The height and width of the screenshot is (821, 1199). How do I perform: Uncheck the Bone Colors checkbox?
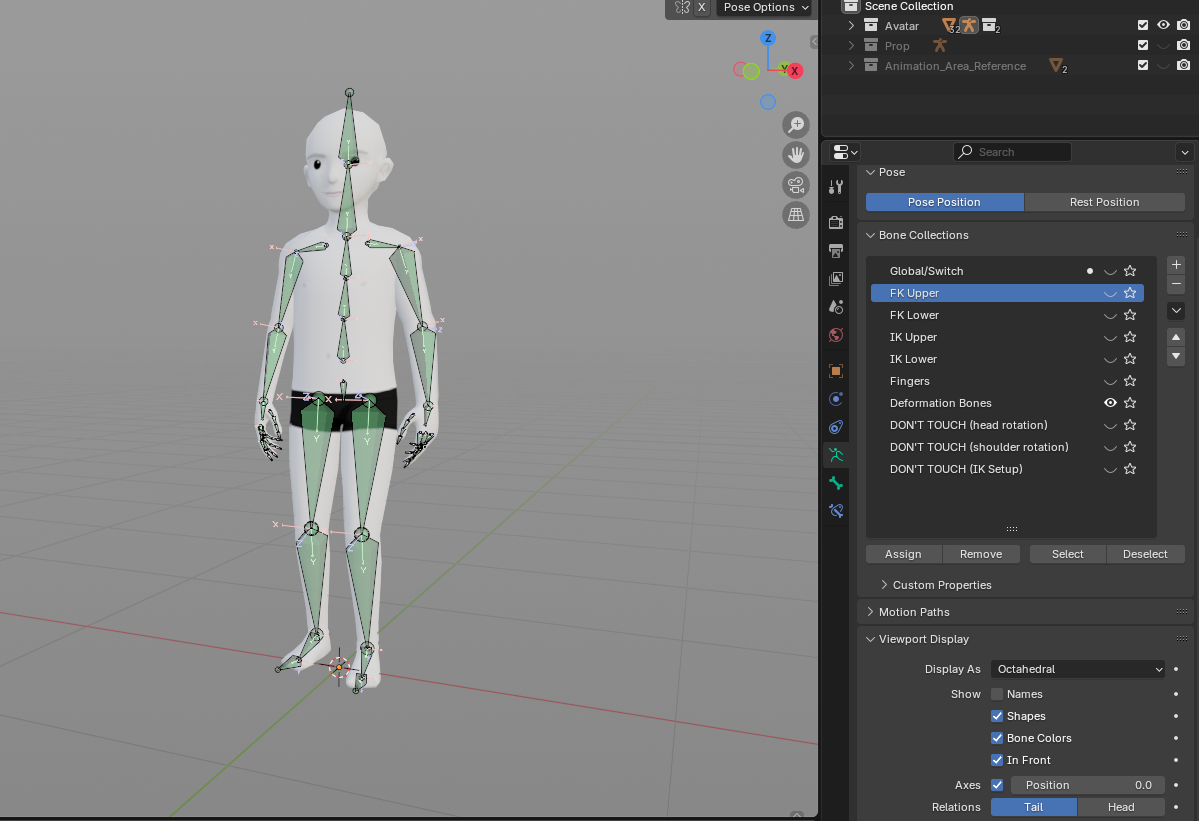[x=997, y=738]
